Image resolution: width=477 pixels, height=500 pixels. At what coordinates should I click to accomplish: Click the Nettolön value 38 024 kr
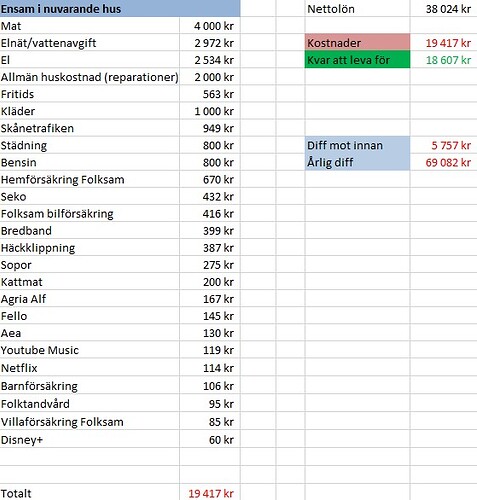(444, 9)
